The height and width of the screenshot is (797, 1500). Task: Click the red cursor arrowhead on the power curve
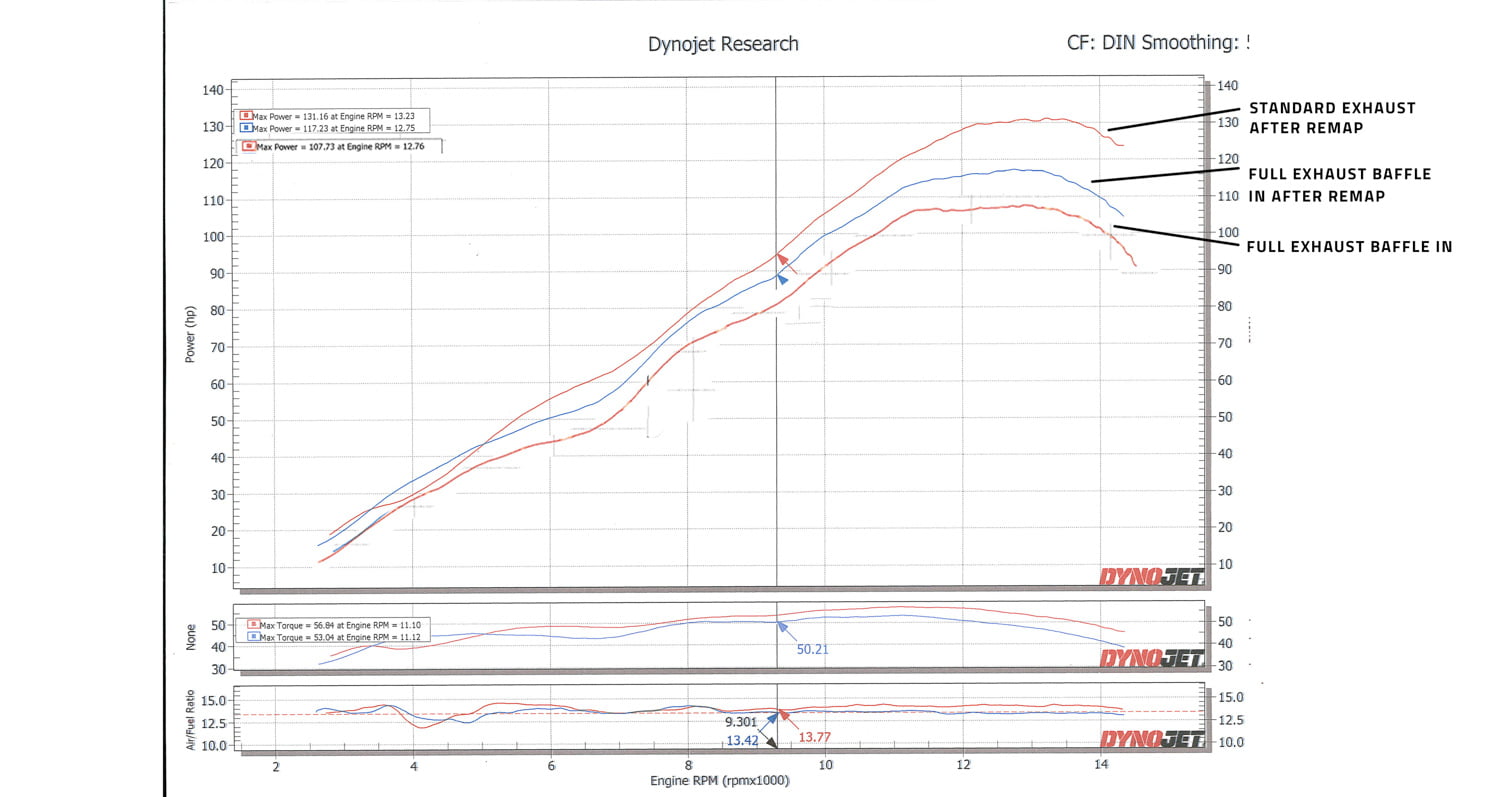(781, 257)
